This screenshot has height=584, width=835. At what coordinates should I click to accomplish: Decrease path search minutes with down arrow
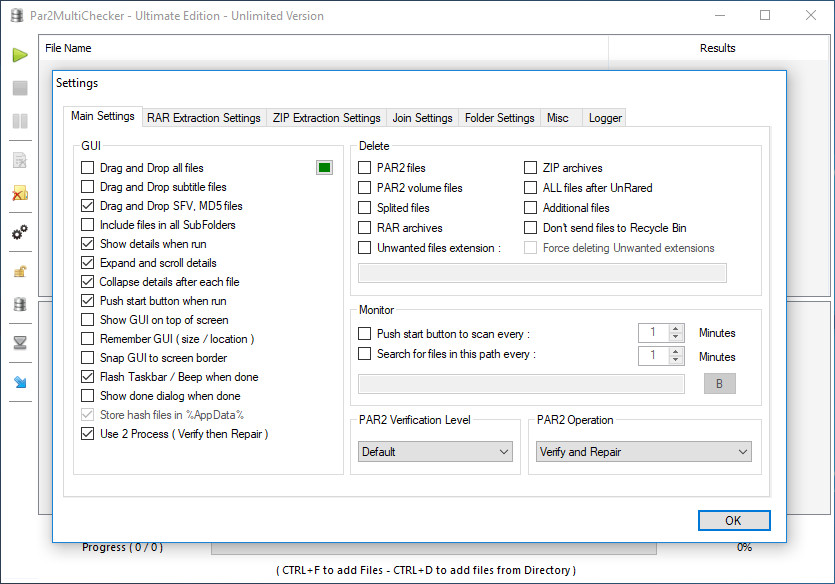tap(676, 360)
